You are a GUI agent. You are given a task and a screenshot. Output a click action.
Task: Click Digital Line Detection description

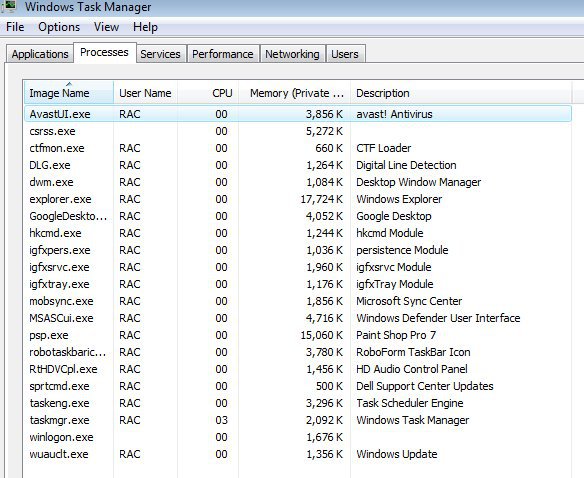pos(406,165)
